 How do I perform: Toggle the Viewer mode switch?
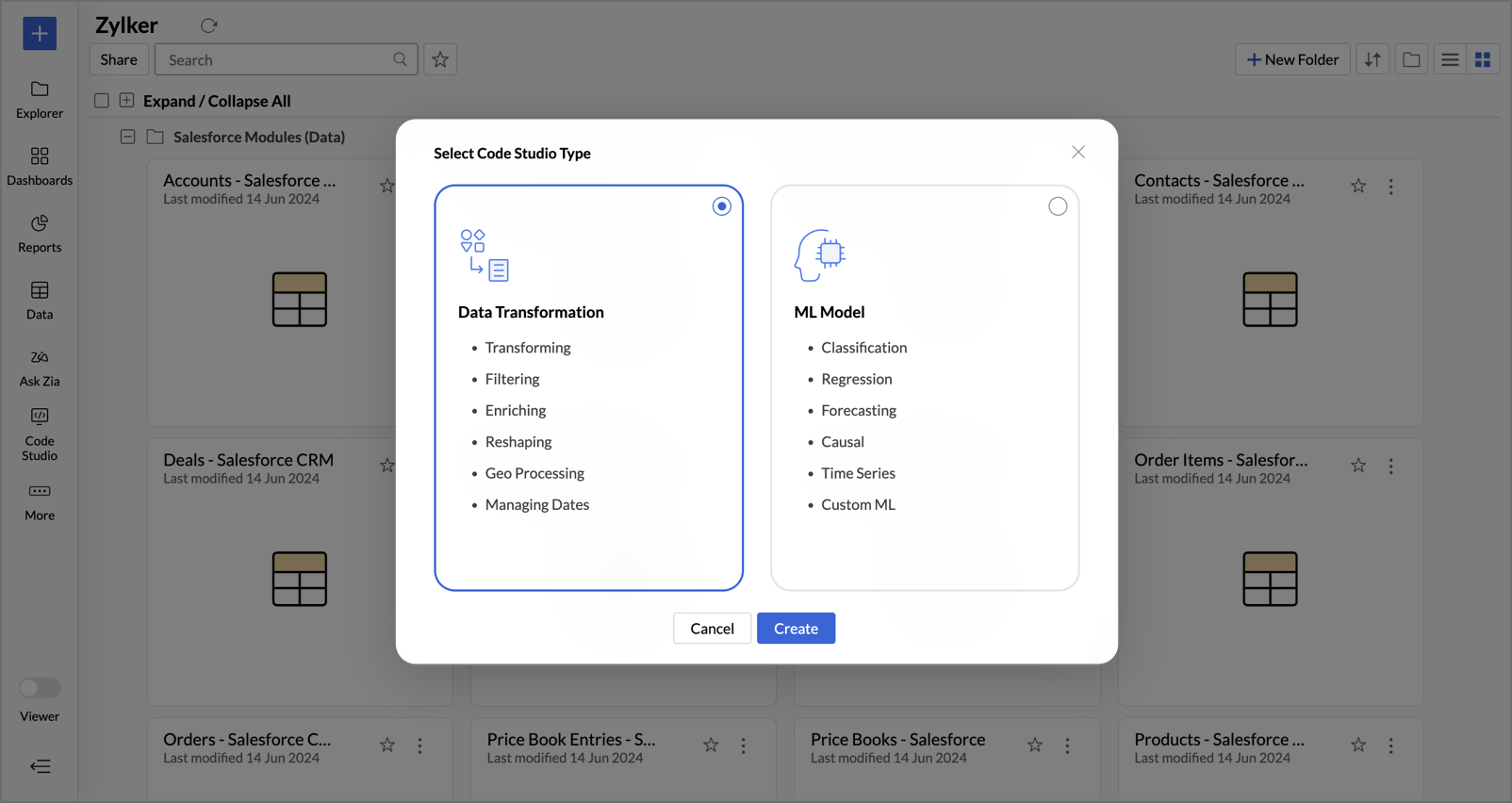coord(40,688)
